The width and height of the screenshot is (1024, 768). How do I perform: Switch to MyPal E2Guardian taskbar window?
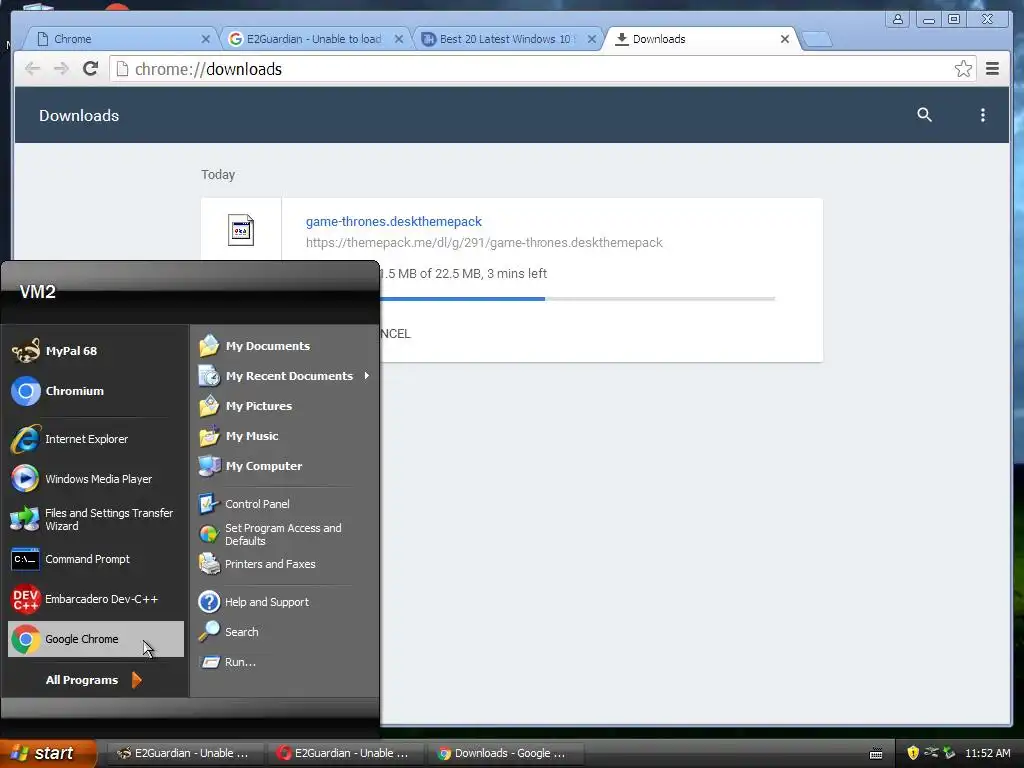click(x=184, y=753)
